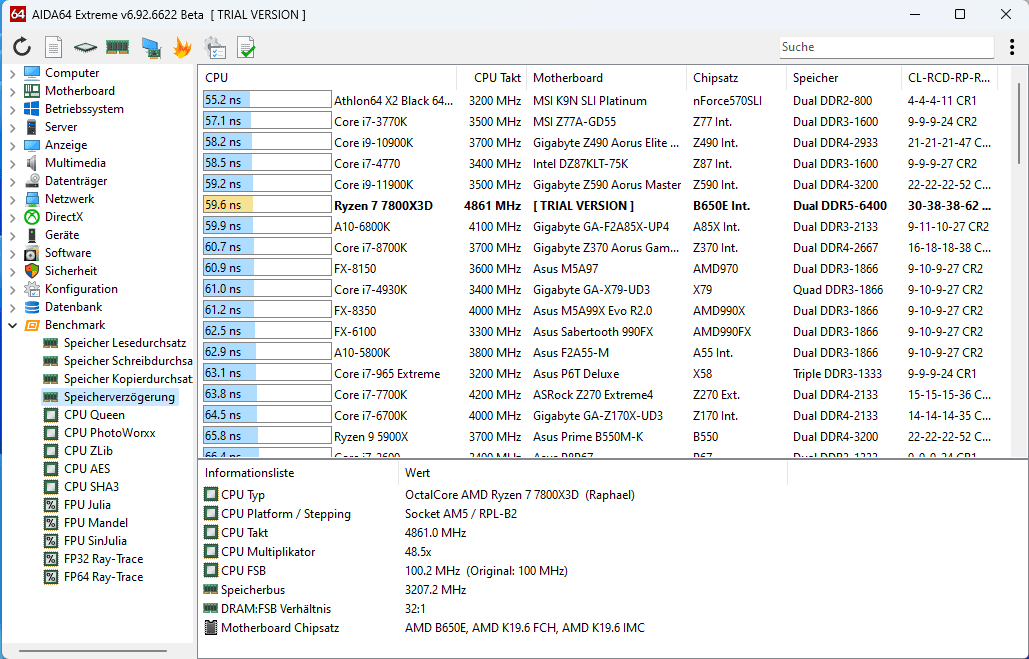This screenshot has height=659, width=1029.
Task: Click the monitor diagnostics toolbar icon
Action: [x=151, y=48]
